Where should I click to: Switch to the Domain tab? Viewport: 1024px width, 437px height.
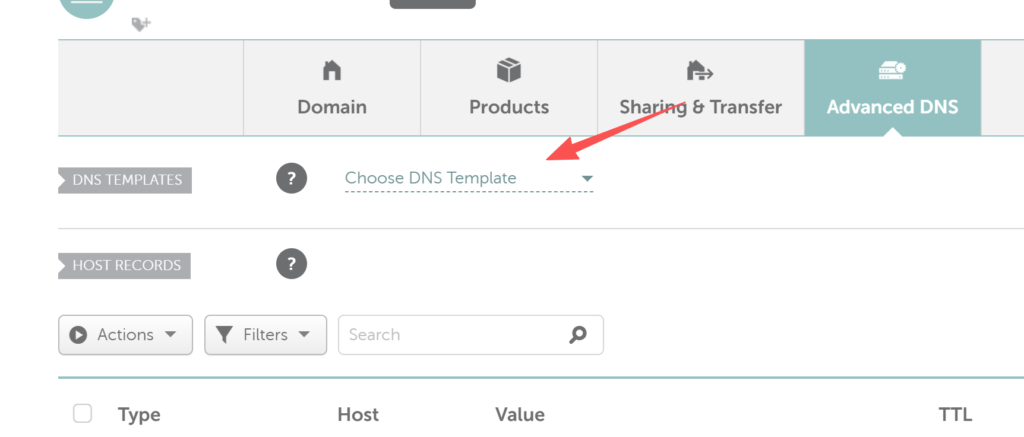[x=332, y=88]
